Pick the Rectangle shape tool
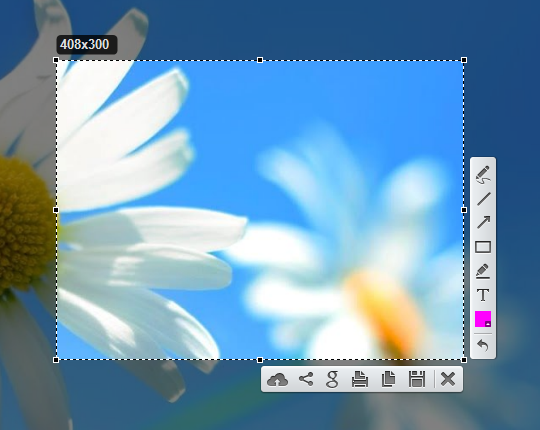The width and height of the screenshot is (540, 430). [483, 247]
